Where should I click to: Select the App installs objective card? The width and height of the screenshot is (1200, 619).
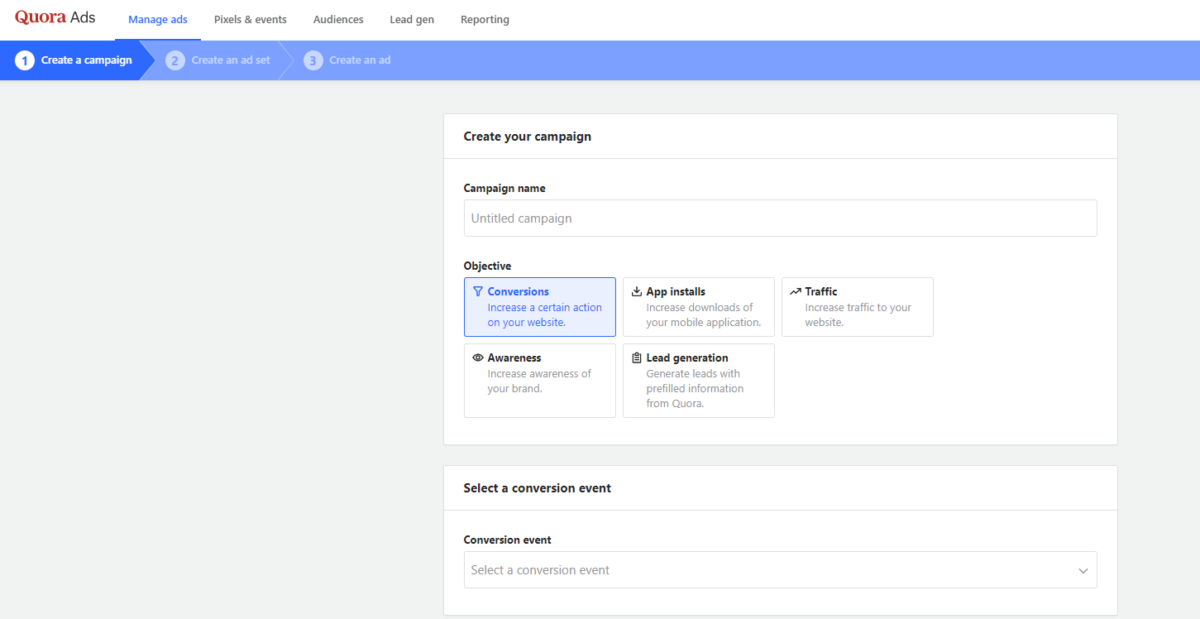coord(699,307)
